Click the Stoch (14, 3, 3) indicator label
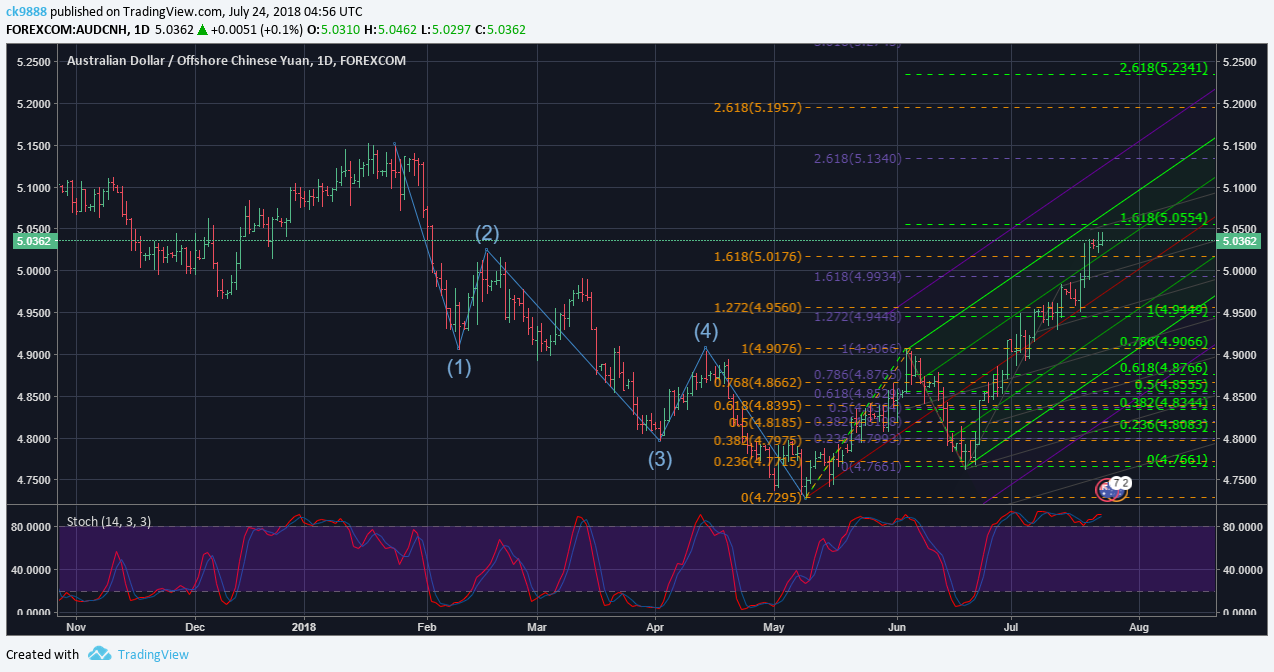The width and height of the screenshot is (1274, 672). coord(109,522)
